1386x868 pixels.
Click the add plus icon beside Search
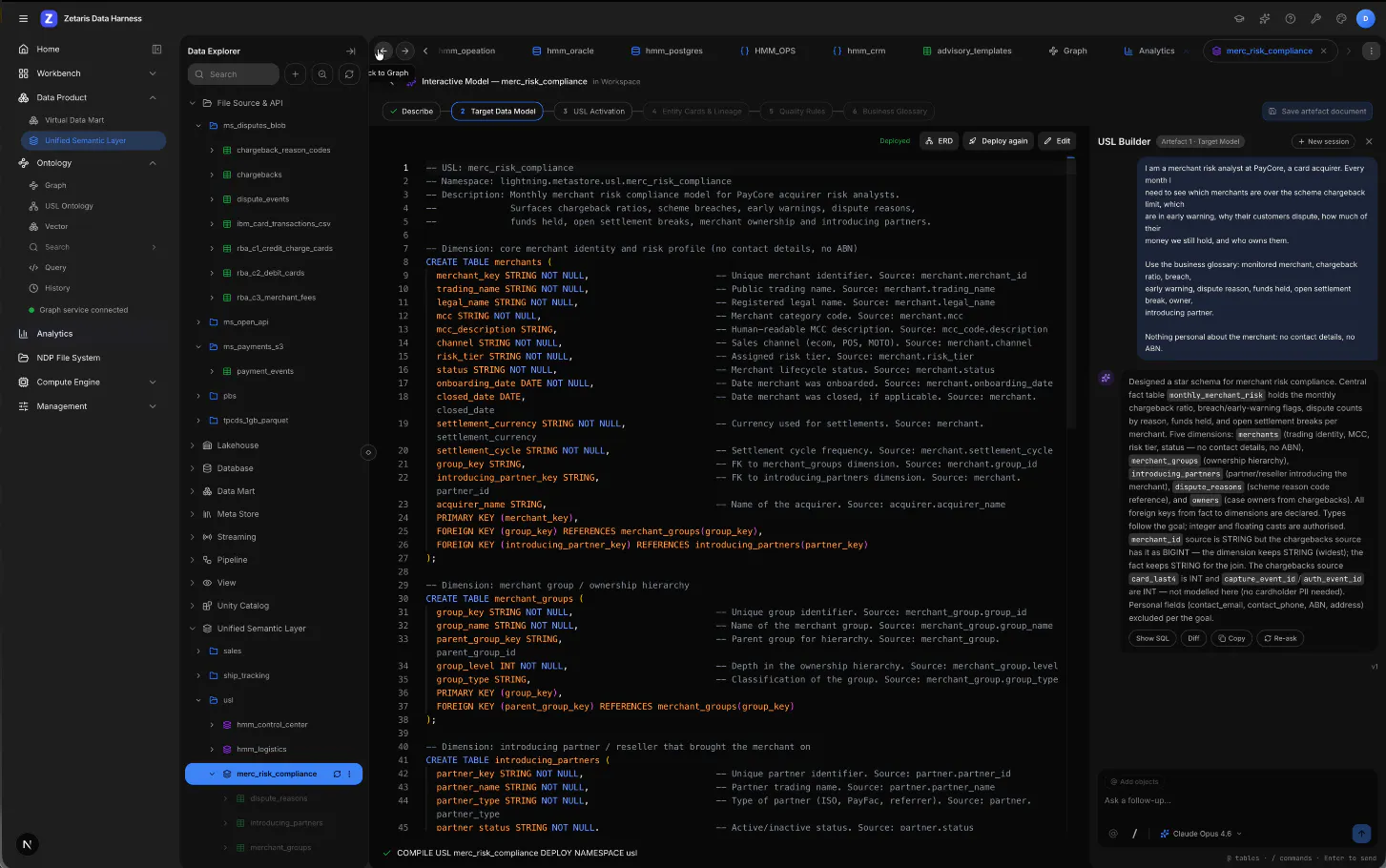pos(296,74)
